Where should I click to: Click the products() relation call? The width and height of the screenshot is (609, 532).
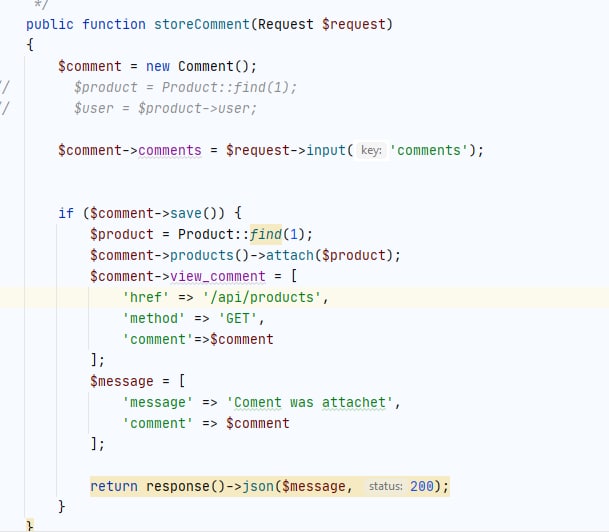[x=209, y=255]
